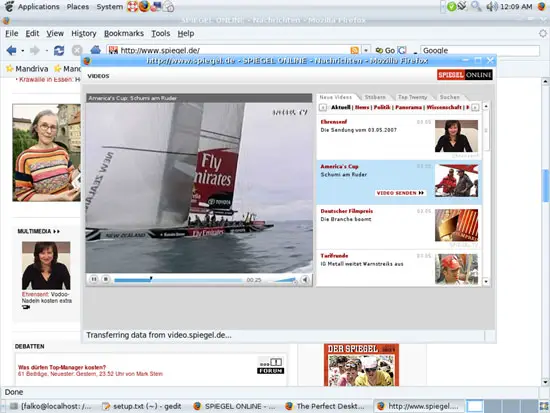Click the VIDEO SENDEN button
Viewport: 550px width, 413px height.
pos(400,193)
